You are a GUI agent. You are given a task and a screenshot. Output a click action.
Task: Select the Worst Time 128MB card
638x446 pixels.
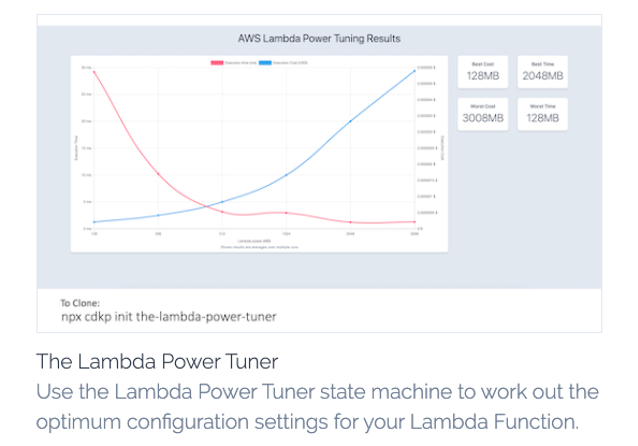pos(542,114)
